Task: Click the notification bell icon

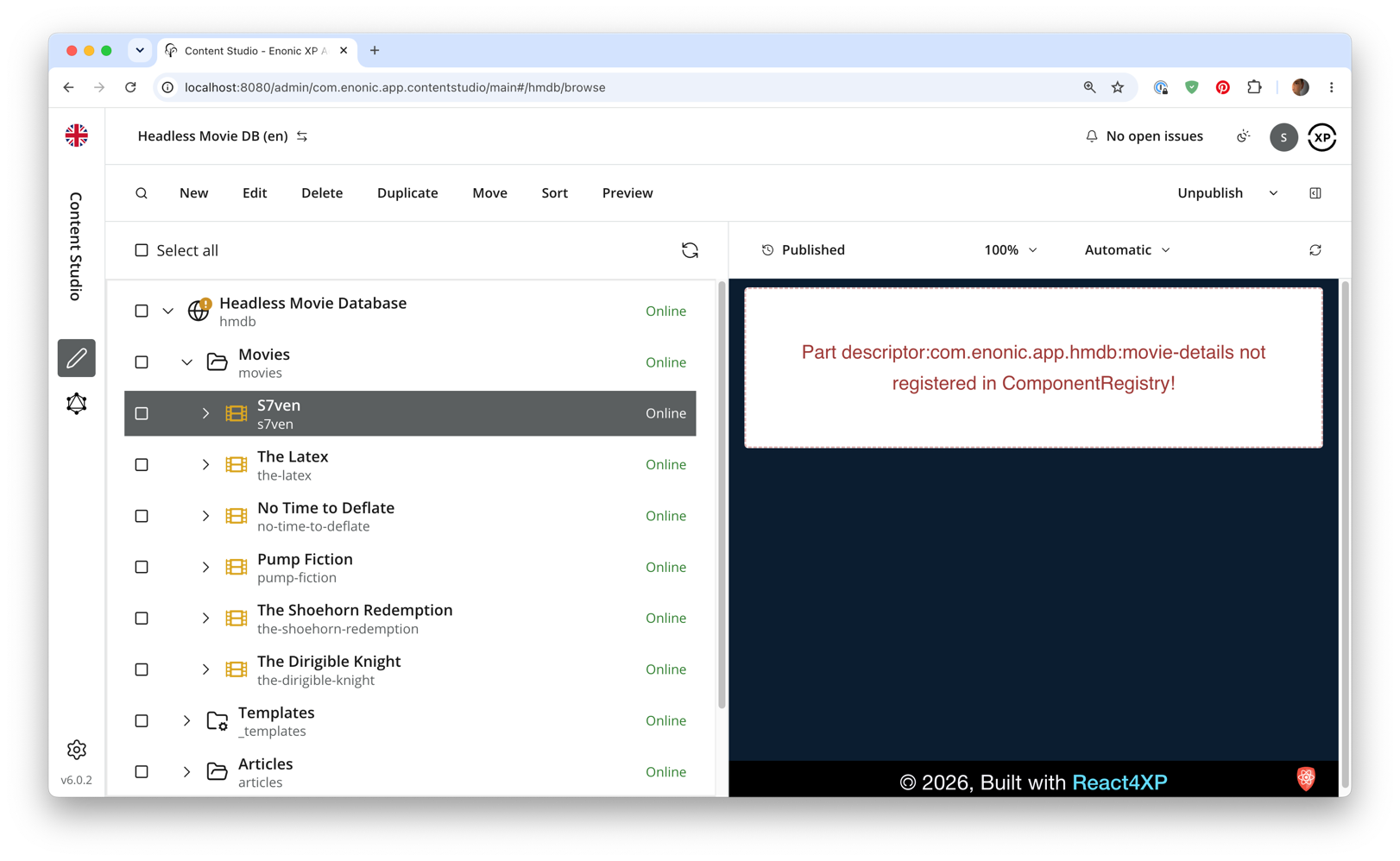Action: 1092,136
